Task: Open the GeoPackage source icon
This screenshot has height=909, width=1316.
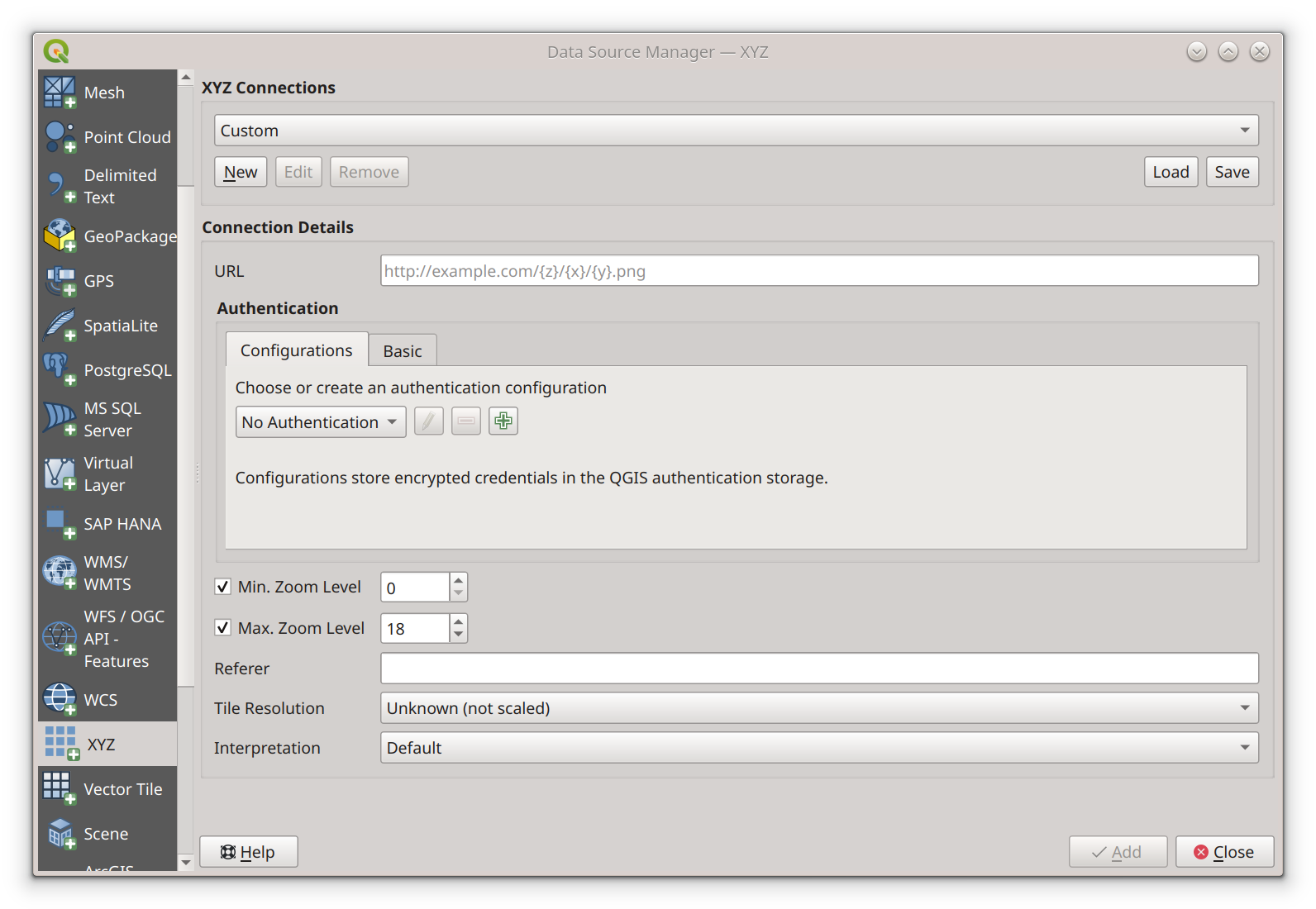Action: (x=60, y=236)
